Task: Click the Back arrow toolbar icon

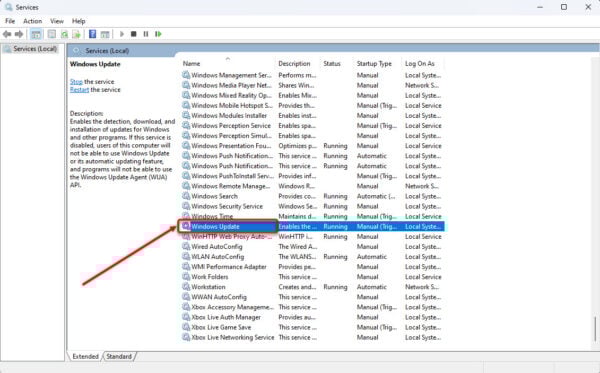Action: point(7,34)
